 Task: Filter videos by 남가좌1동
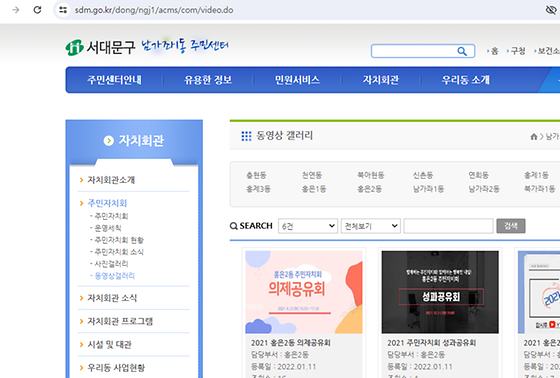(x=428, y=189)
